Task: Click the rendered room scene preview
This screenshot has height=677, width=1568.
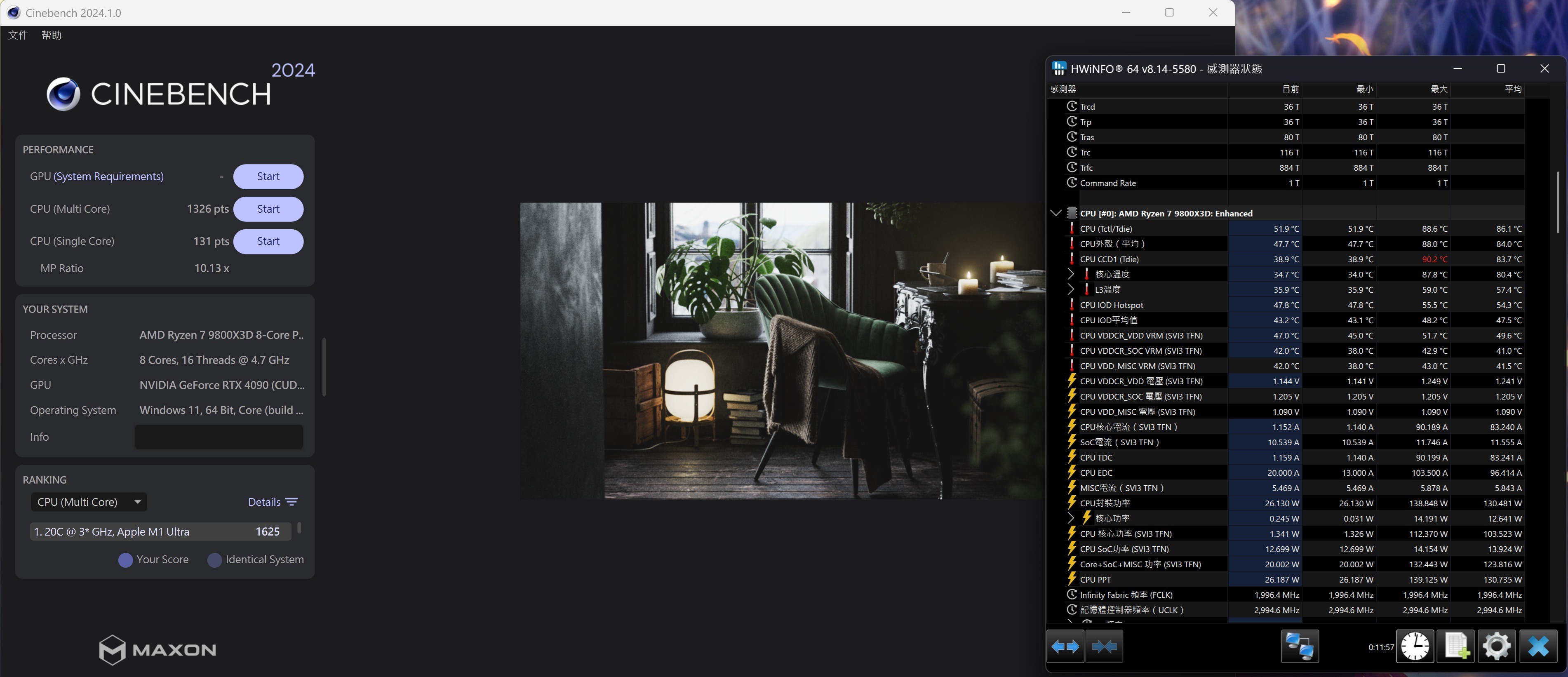Action: tap(782, 351)
